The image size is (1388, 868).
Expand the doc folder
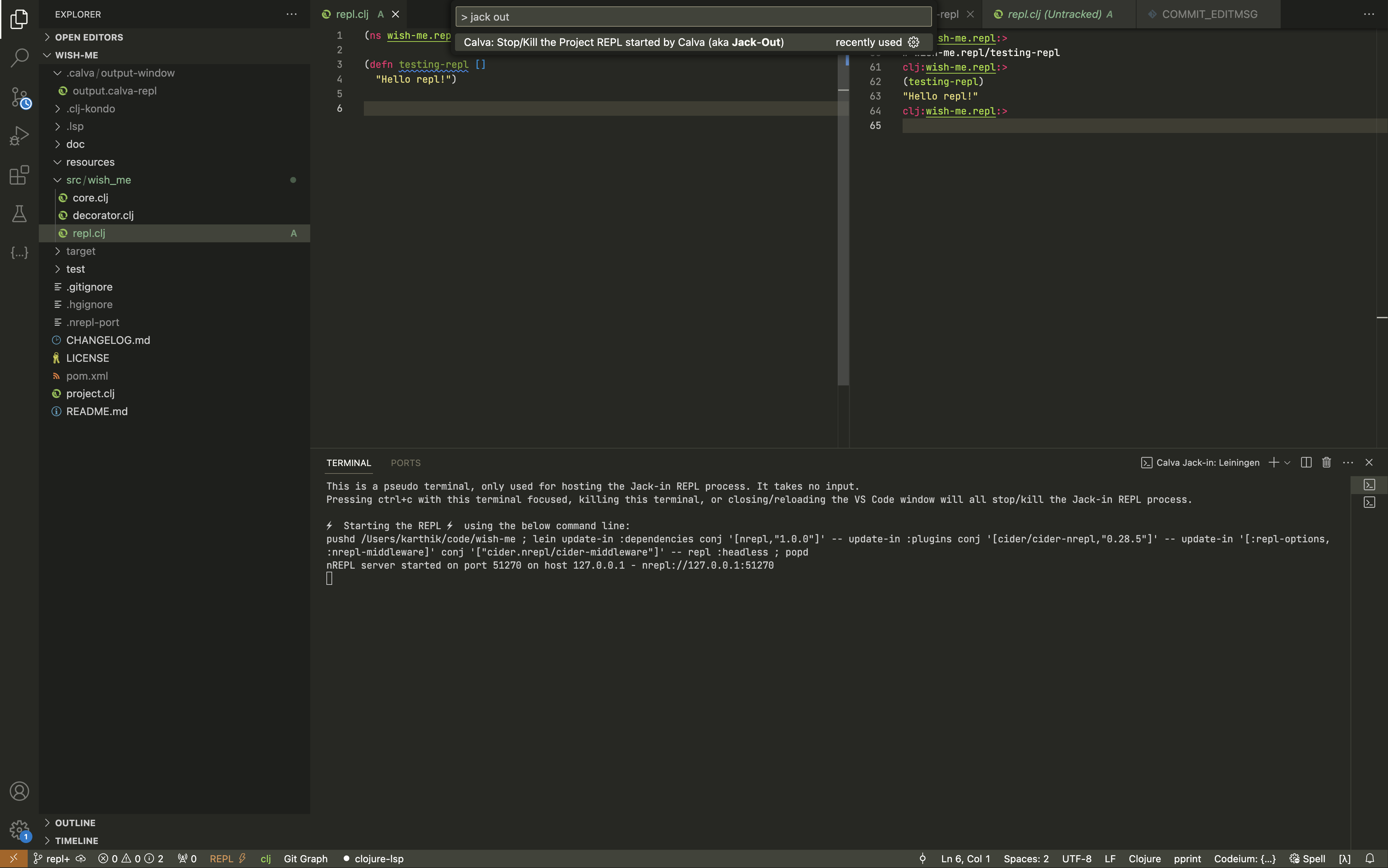[x=175, y=144]
